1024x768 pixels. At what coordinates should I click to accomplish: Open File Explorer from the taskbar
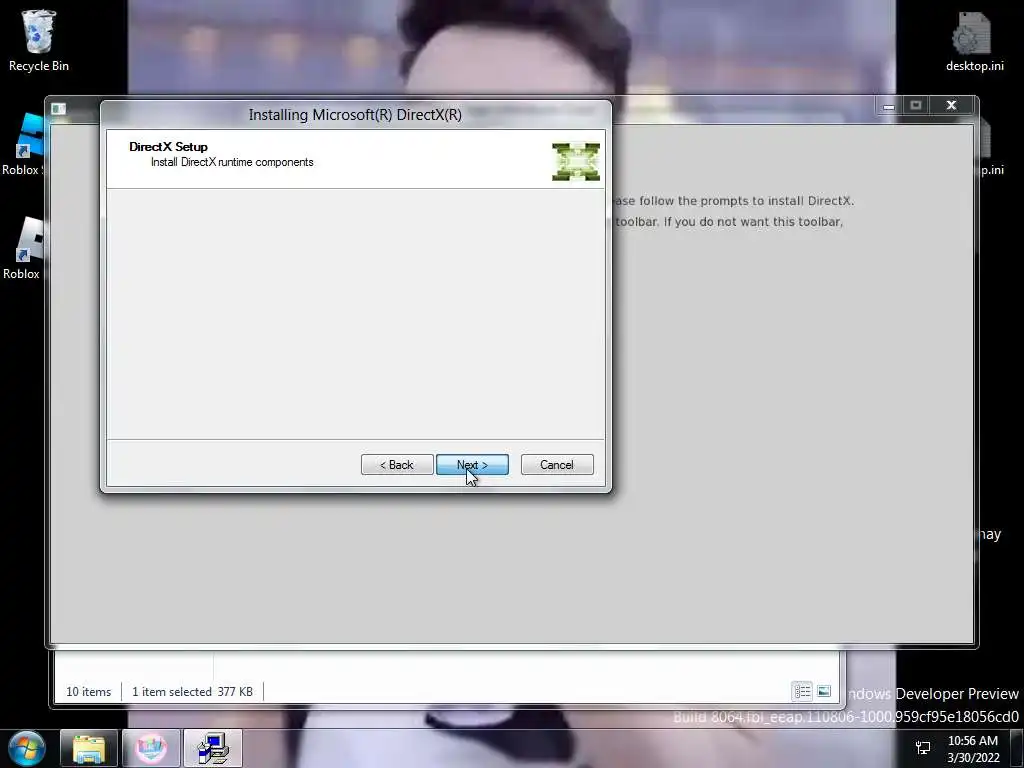pyautogui.click(x=89, y=748)
